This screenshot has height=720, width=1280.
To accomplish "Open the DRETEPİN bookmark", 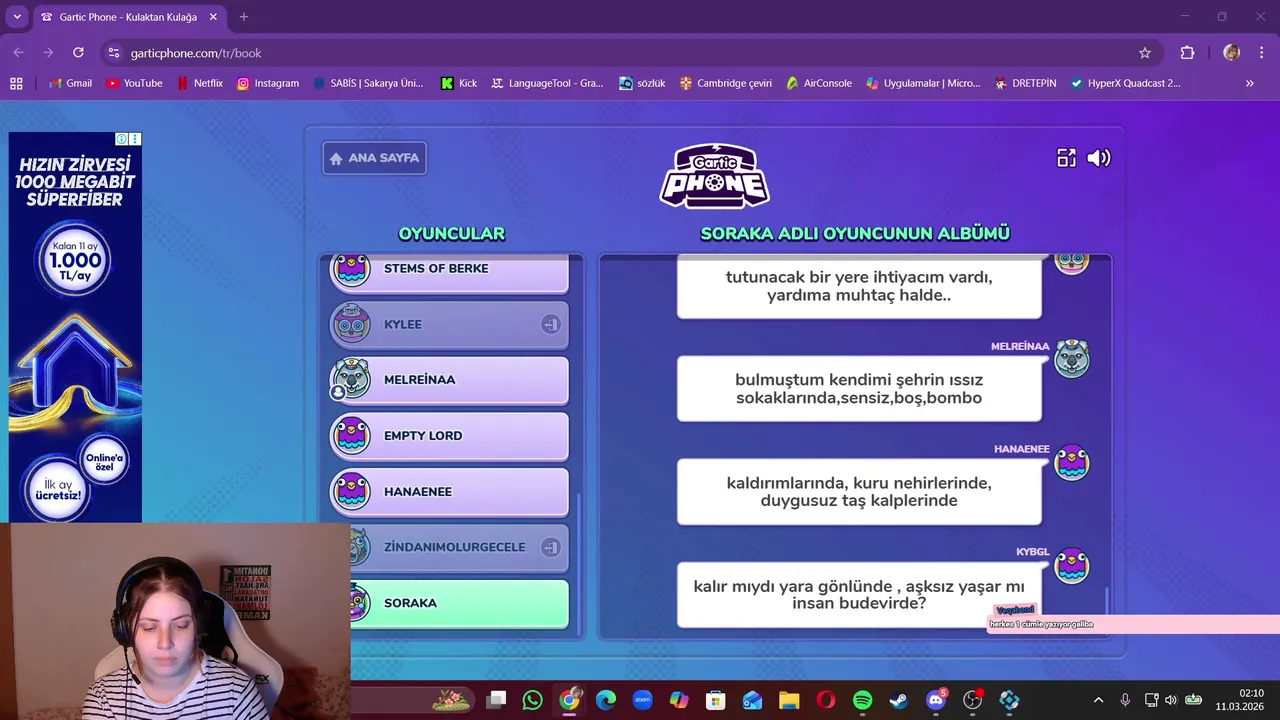I will coord(1026,83).
